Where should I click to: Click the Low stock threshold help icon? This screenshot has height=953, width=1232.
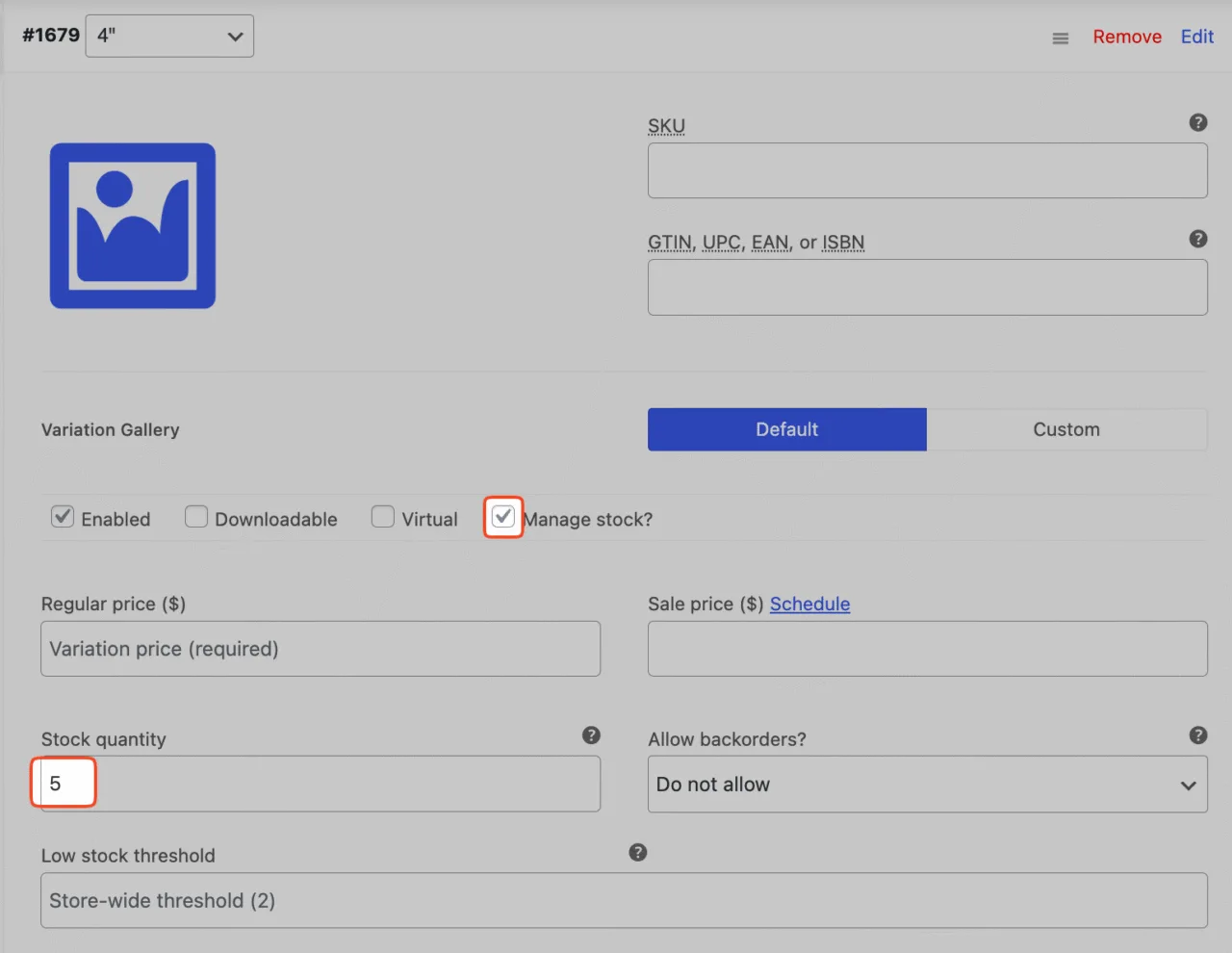tap(638, 852)
